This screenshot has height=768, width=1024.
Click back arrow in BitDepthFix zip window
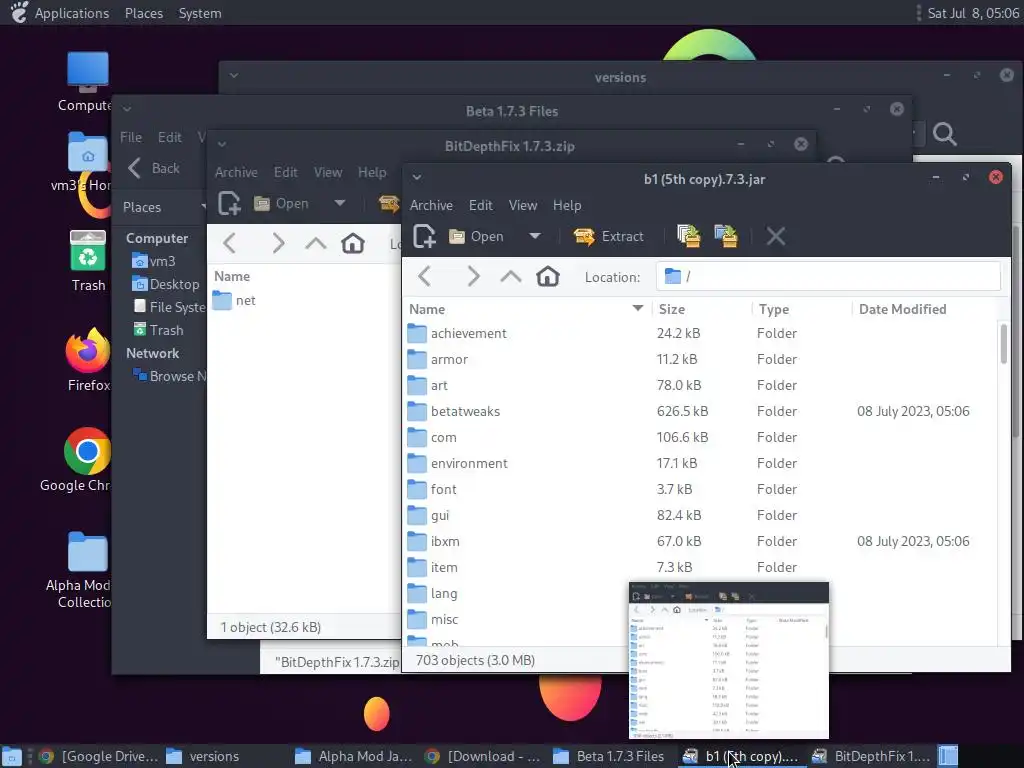pos(229,244)
